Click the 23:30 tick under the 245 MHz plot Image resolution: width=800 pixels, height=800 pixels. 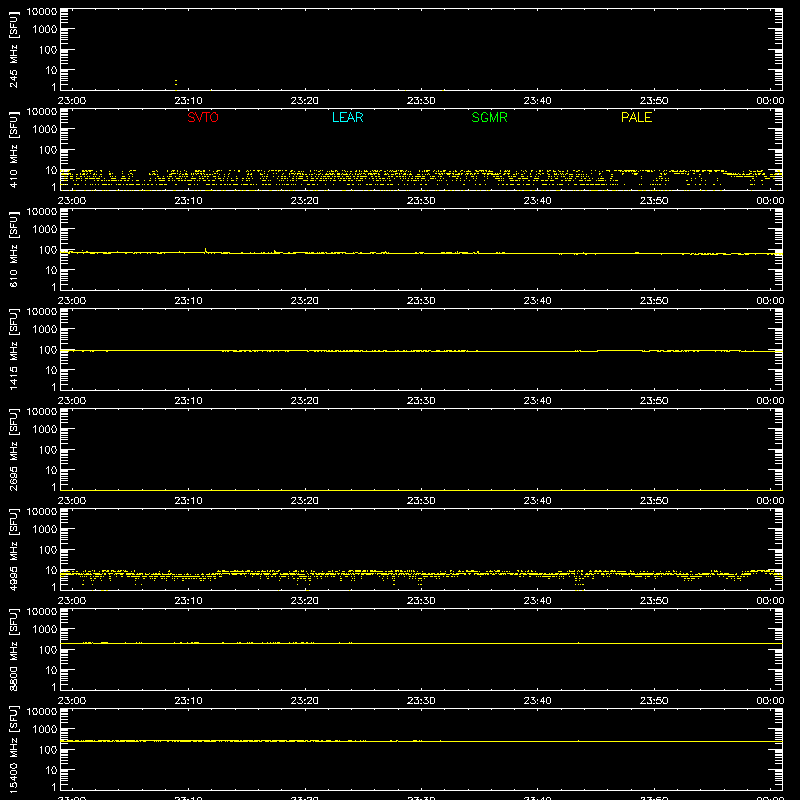[421, 101]
